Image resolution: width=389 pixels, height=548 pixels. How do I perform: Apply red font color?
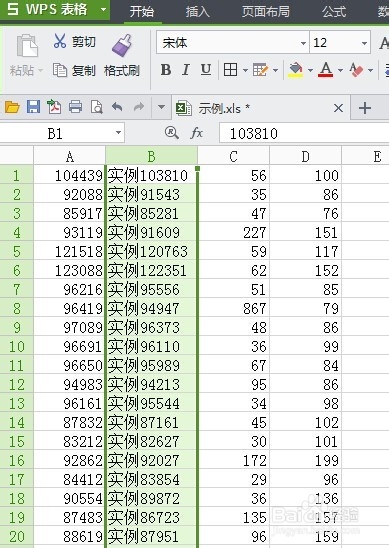coord(326,70)
